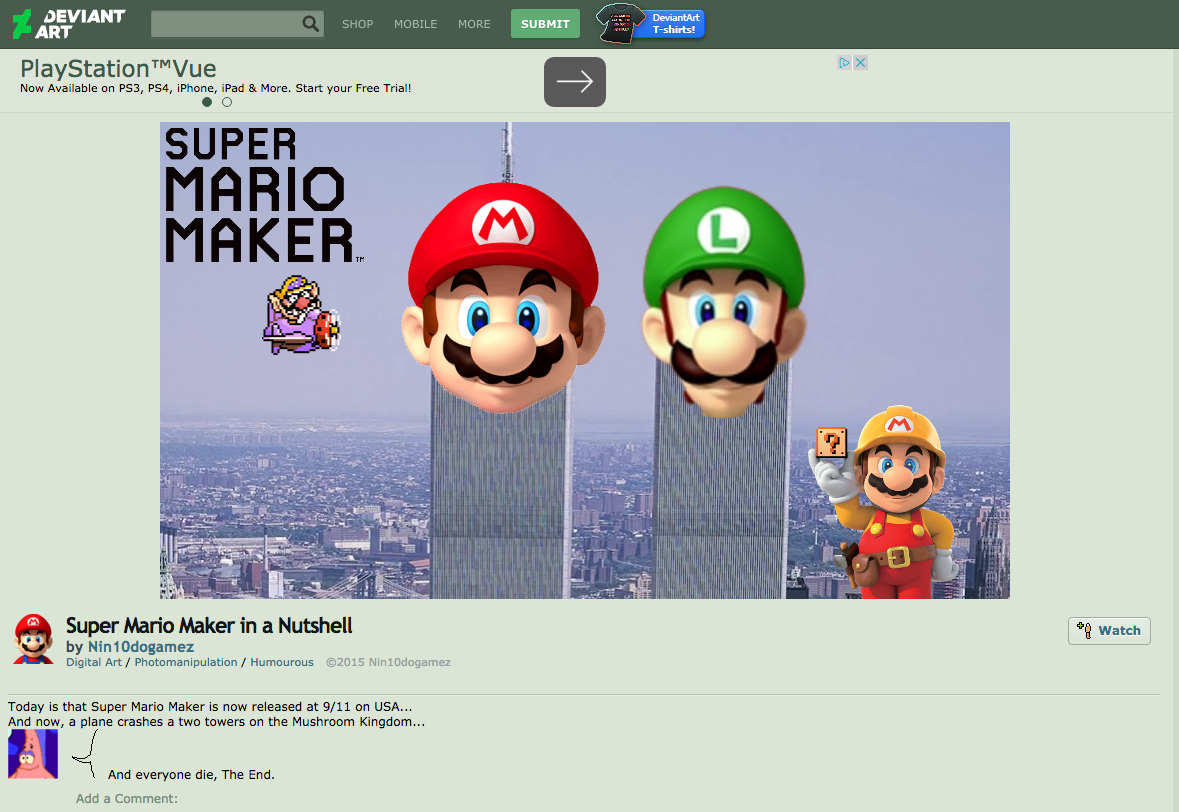Click the green SUBMIT button
Image resolution: width=1179 pixels, height=812 pixels.
[x=545, y=24]
